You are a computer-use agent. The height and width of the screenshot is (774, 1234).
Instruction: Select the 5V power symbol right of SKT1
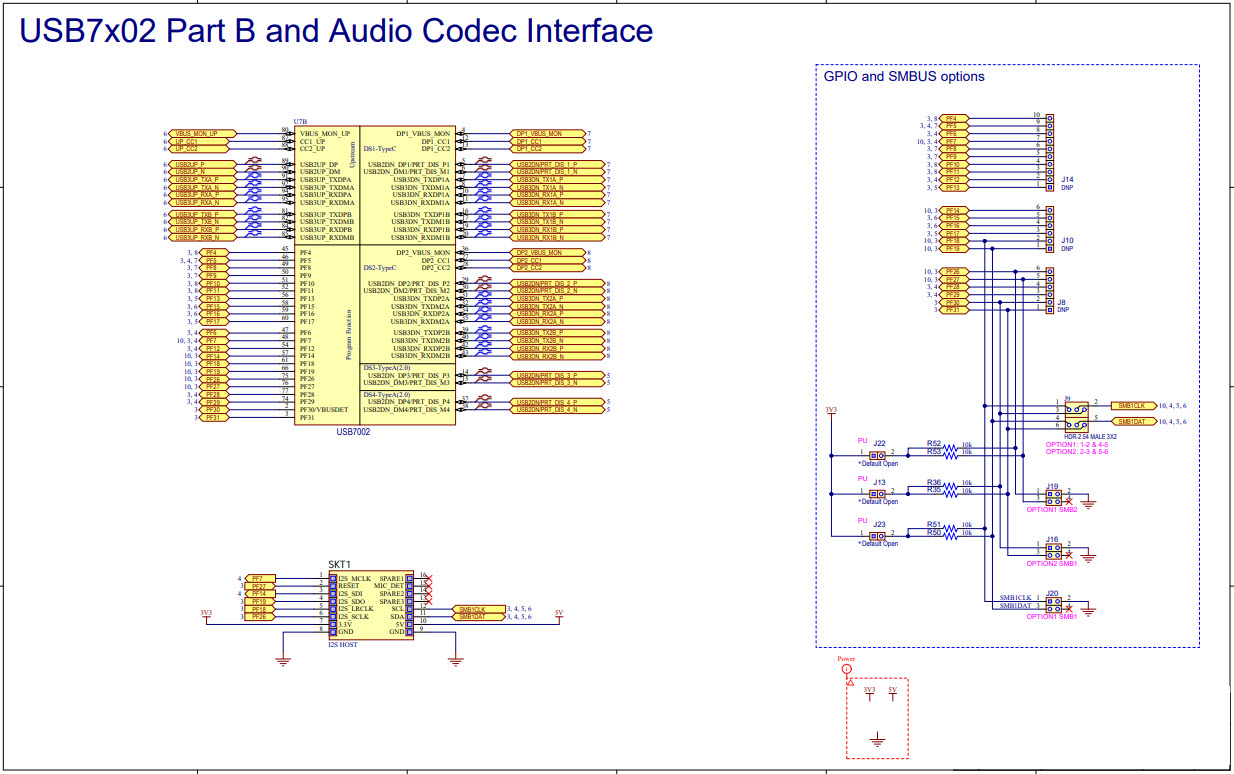(x=559, y=615)
